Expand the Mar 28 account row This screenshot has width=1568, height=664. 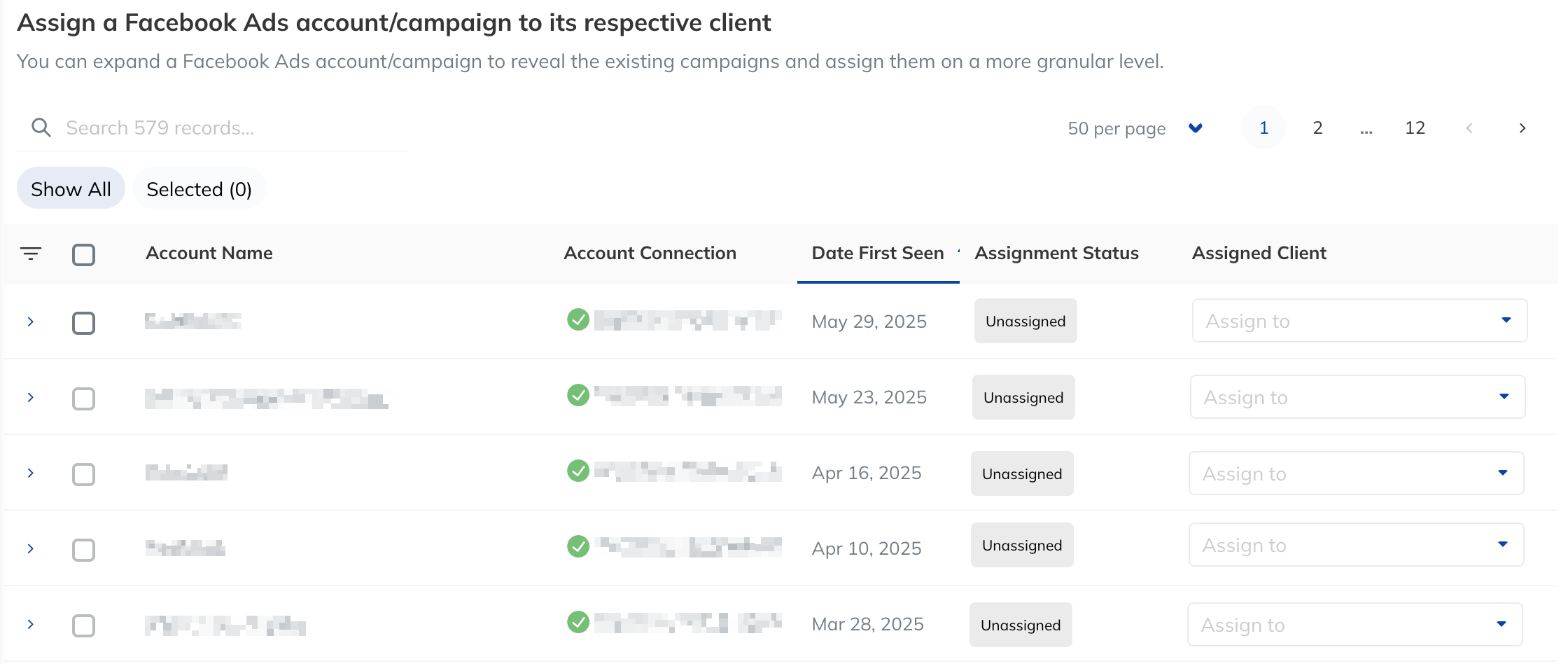pos(30,625)
